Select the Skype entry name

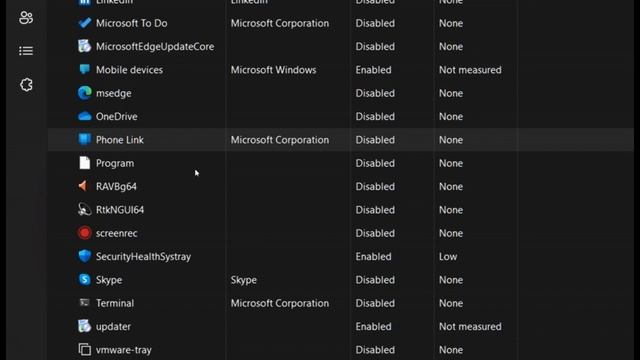click(x=109, y=280)
